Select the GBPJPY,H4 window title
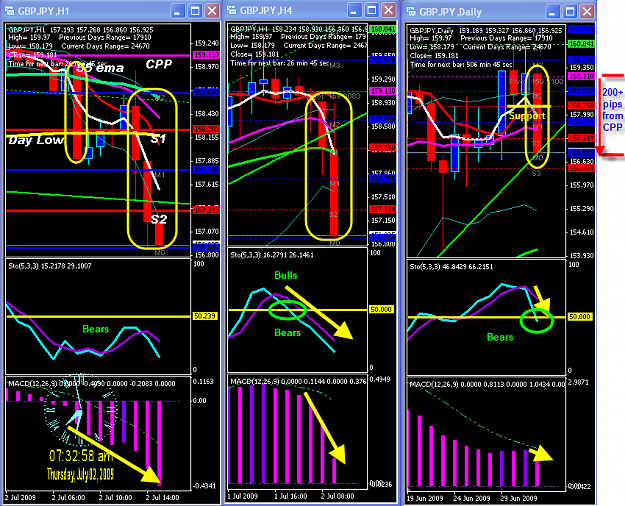This screenshot has width=625, height=506. tap(266, 10)
